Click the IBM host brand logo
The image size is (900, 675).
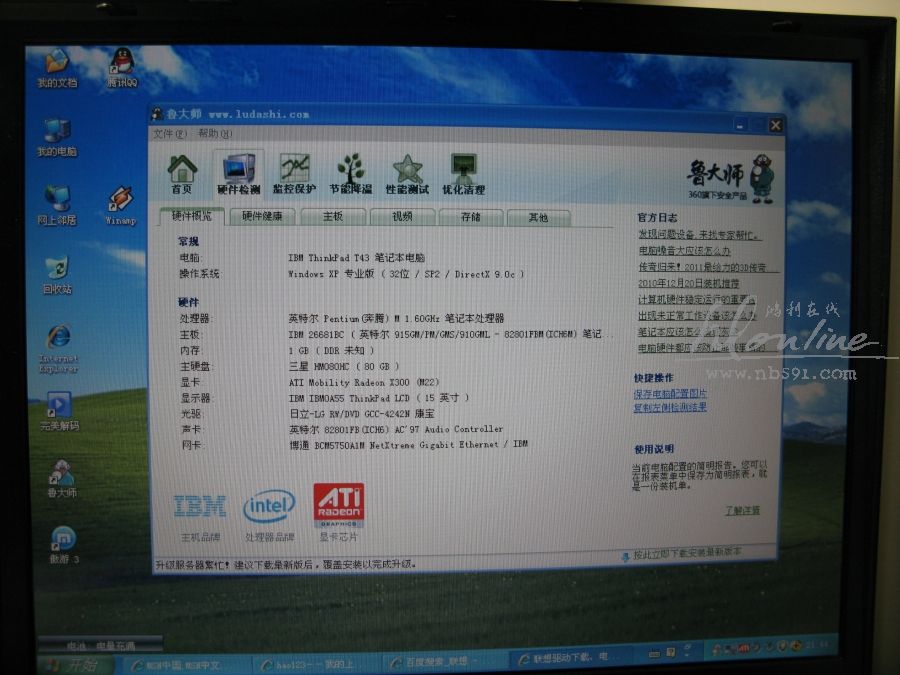click(200, 507)
